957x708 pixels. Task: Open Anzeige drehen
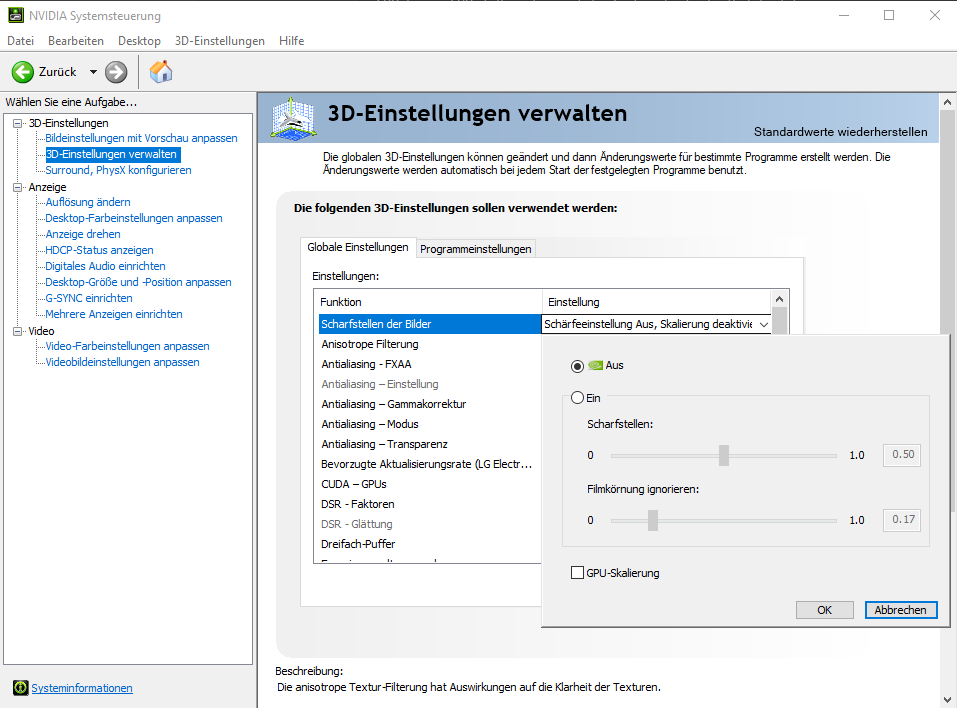click(x=83, y=234)
